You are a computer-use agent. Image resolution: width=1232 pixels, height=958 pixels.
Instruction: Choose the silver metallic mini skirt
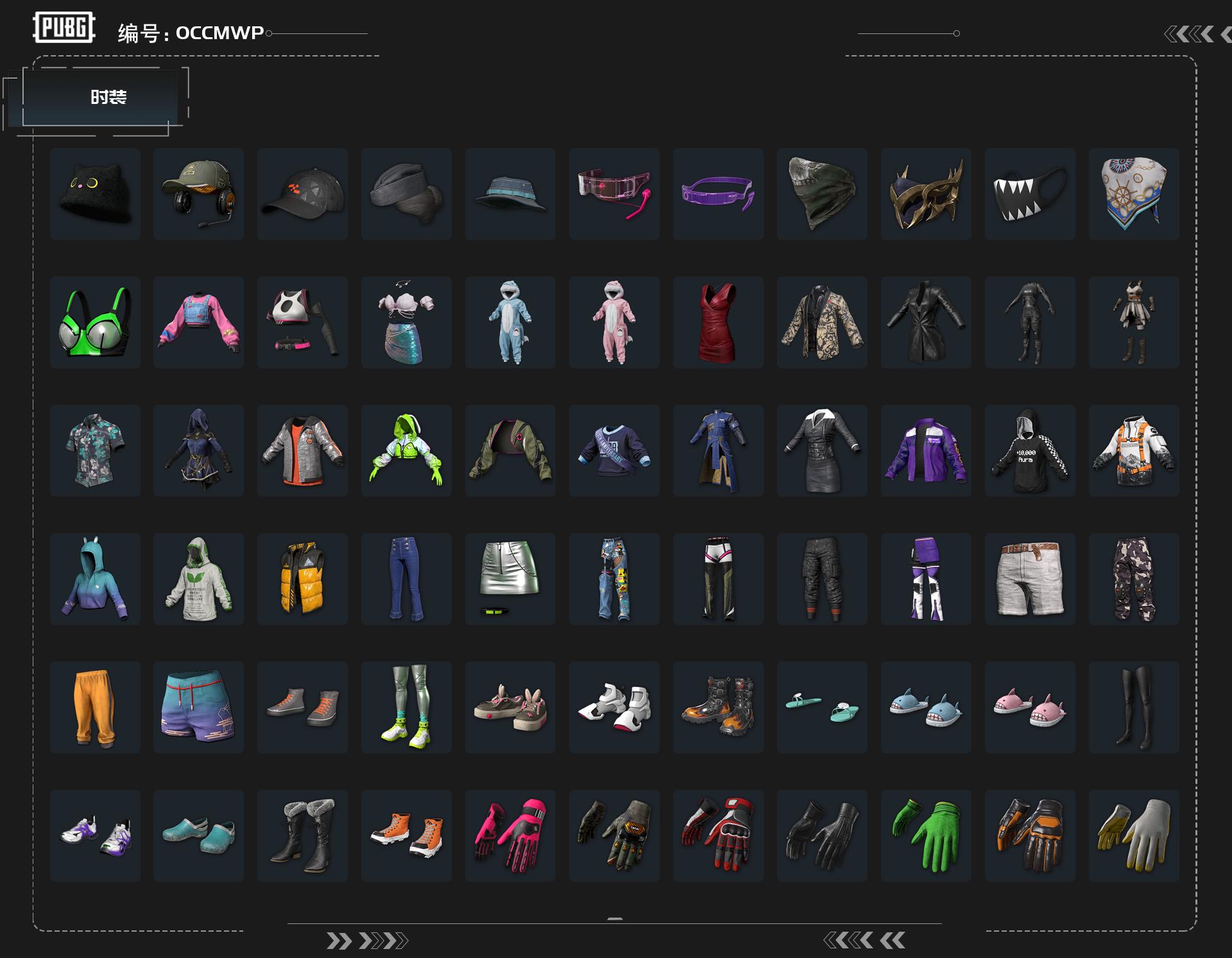coord(510,579)
